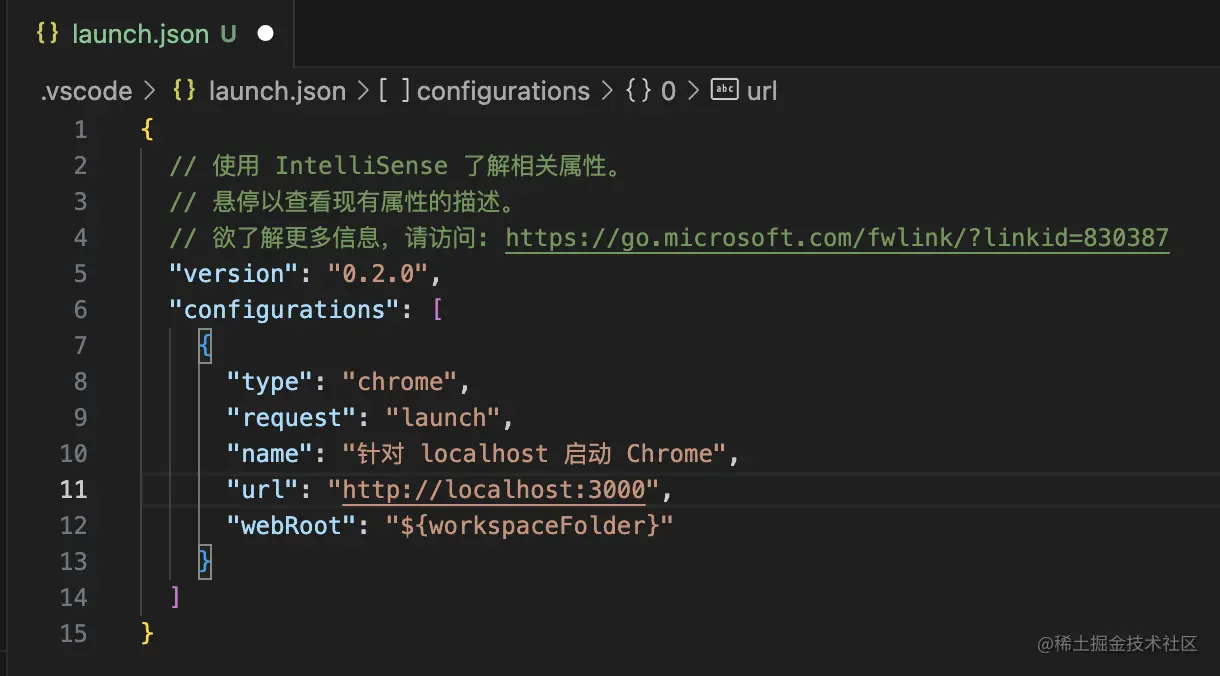Image resolution: width=1220 pixels, height=676 pixels.
Task: Open the configurations breadcrumb segment
Action: click(x=503, y=91)
